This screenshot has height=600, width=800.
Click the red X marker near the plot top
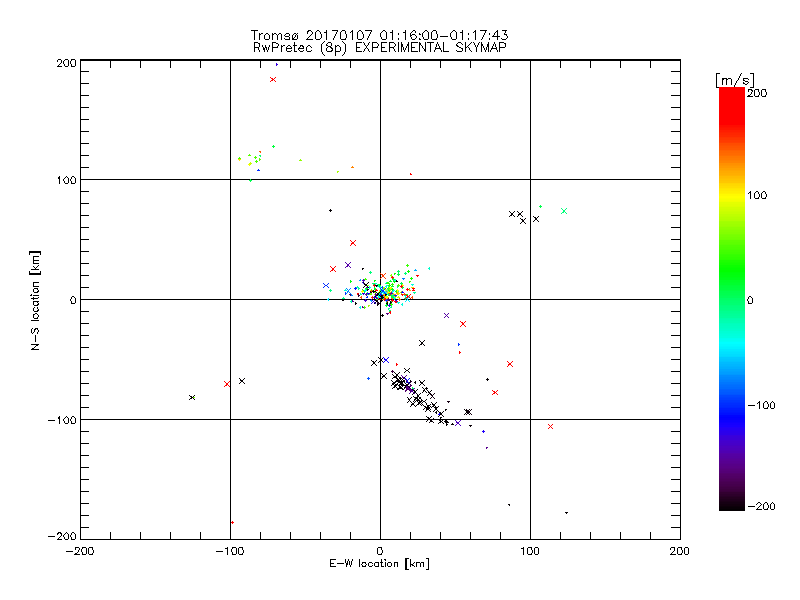click(273, 80)
